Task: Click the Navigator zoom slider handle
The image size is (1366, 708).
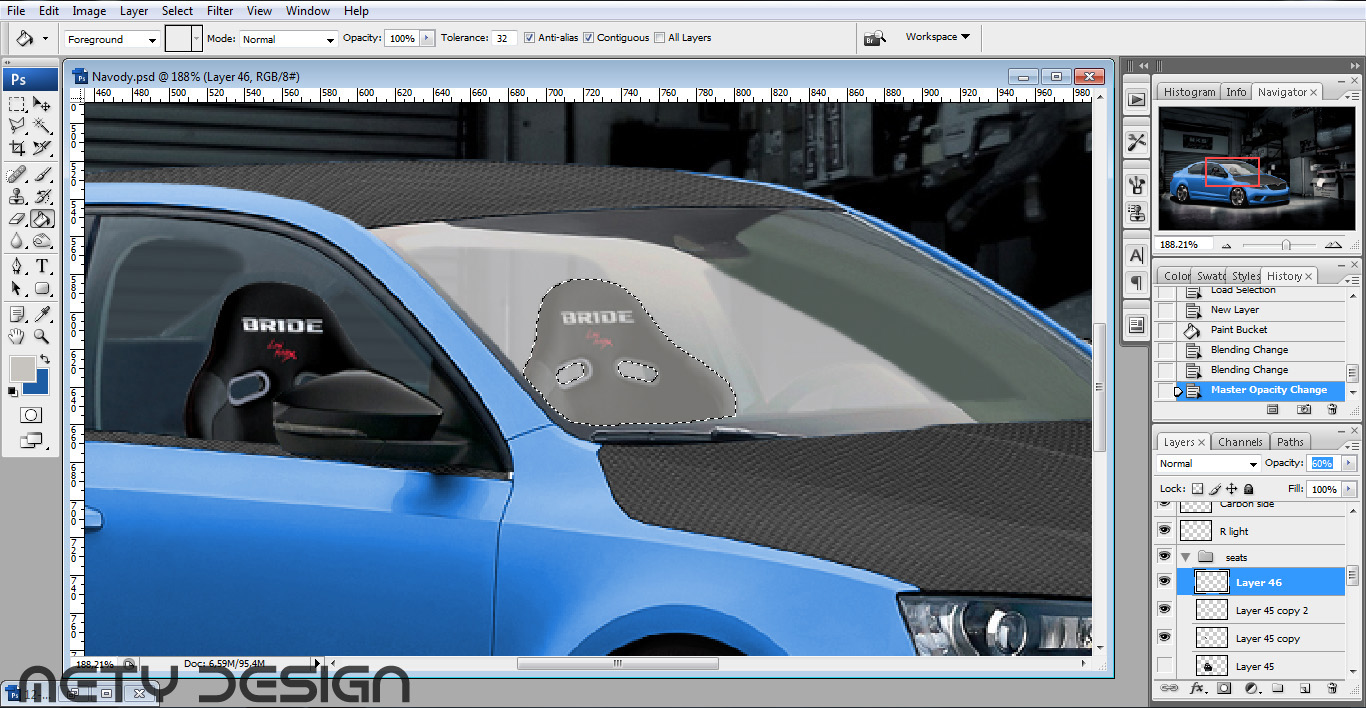Action: click(1286, 244)
